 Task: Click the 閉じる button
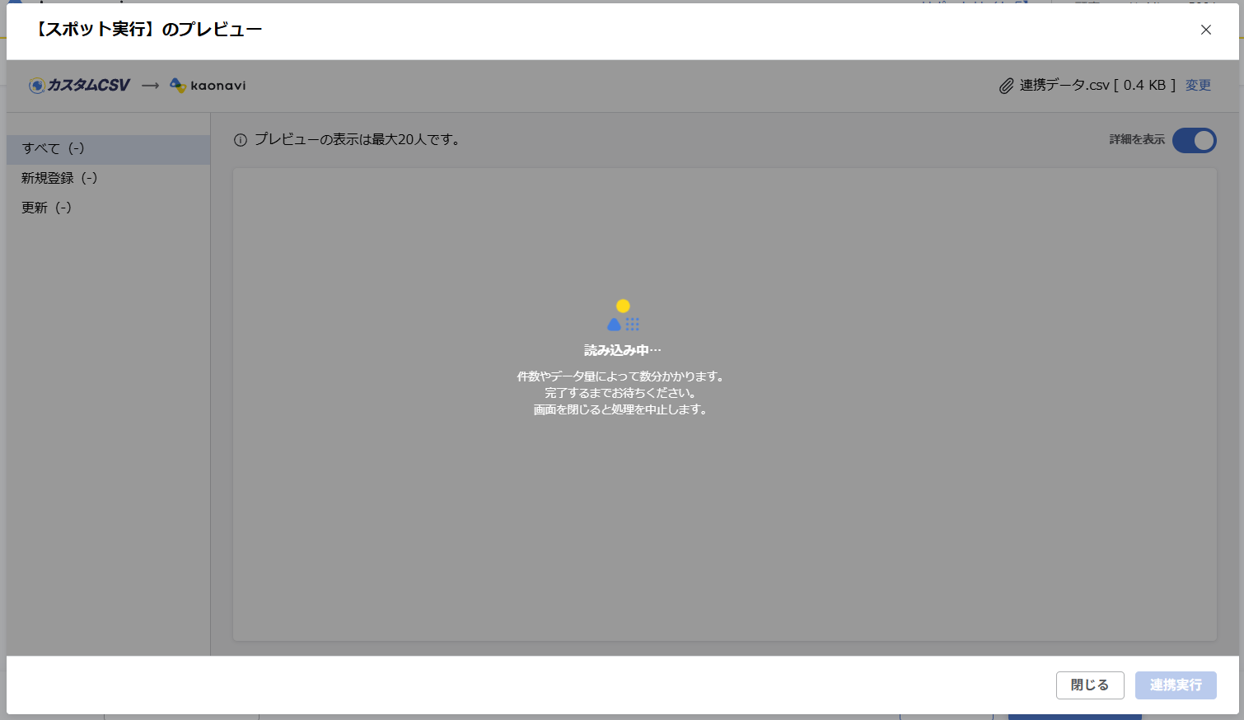[1090, 685]
